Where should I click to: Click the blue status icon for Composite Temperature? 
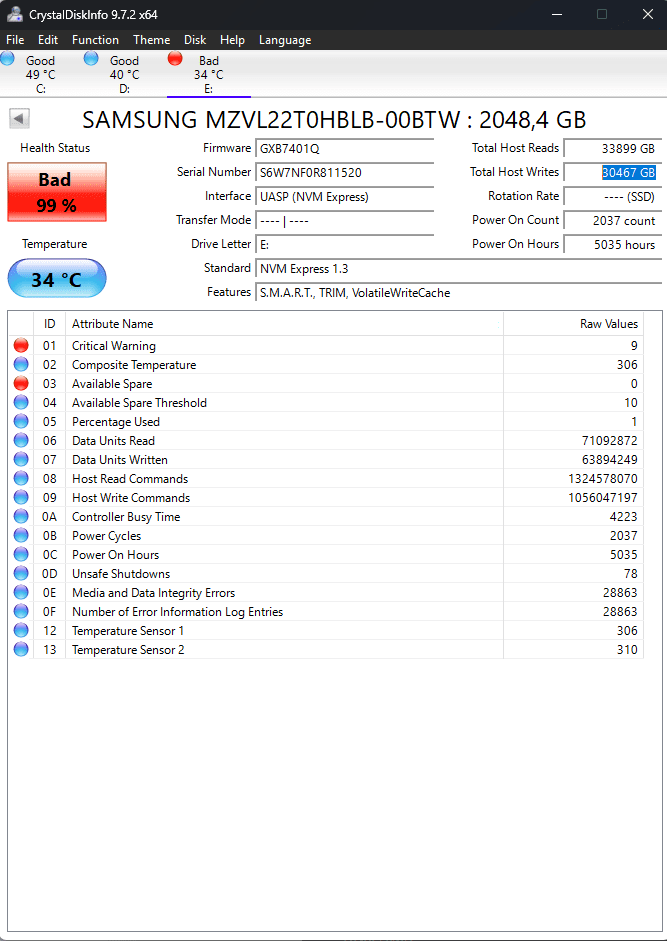pyautogui.click(x=21, y=364)
